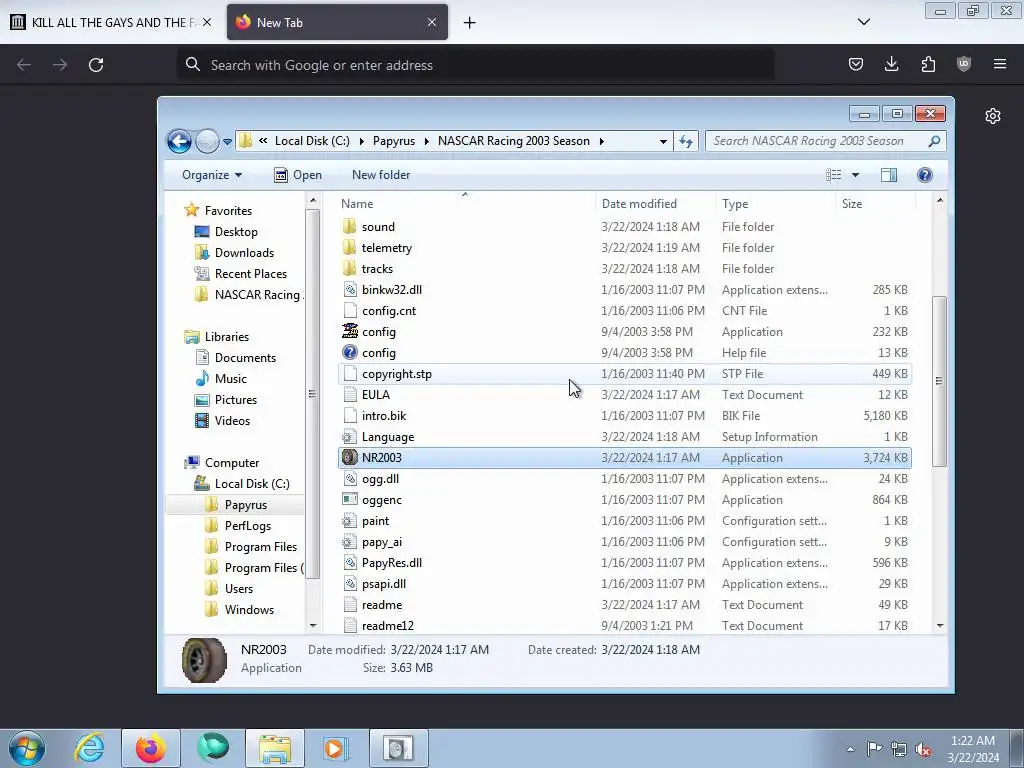Screen dimensions: 1024x768
Task: Open Recent Places in Favorites
Action: coord(240,274)
